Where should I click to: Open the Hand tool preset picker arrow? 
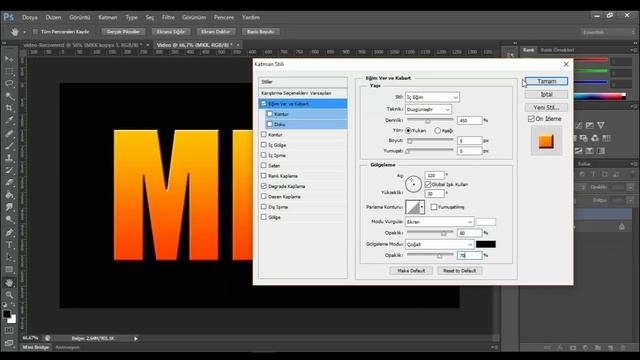(24, 32)
